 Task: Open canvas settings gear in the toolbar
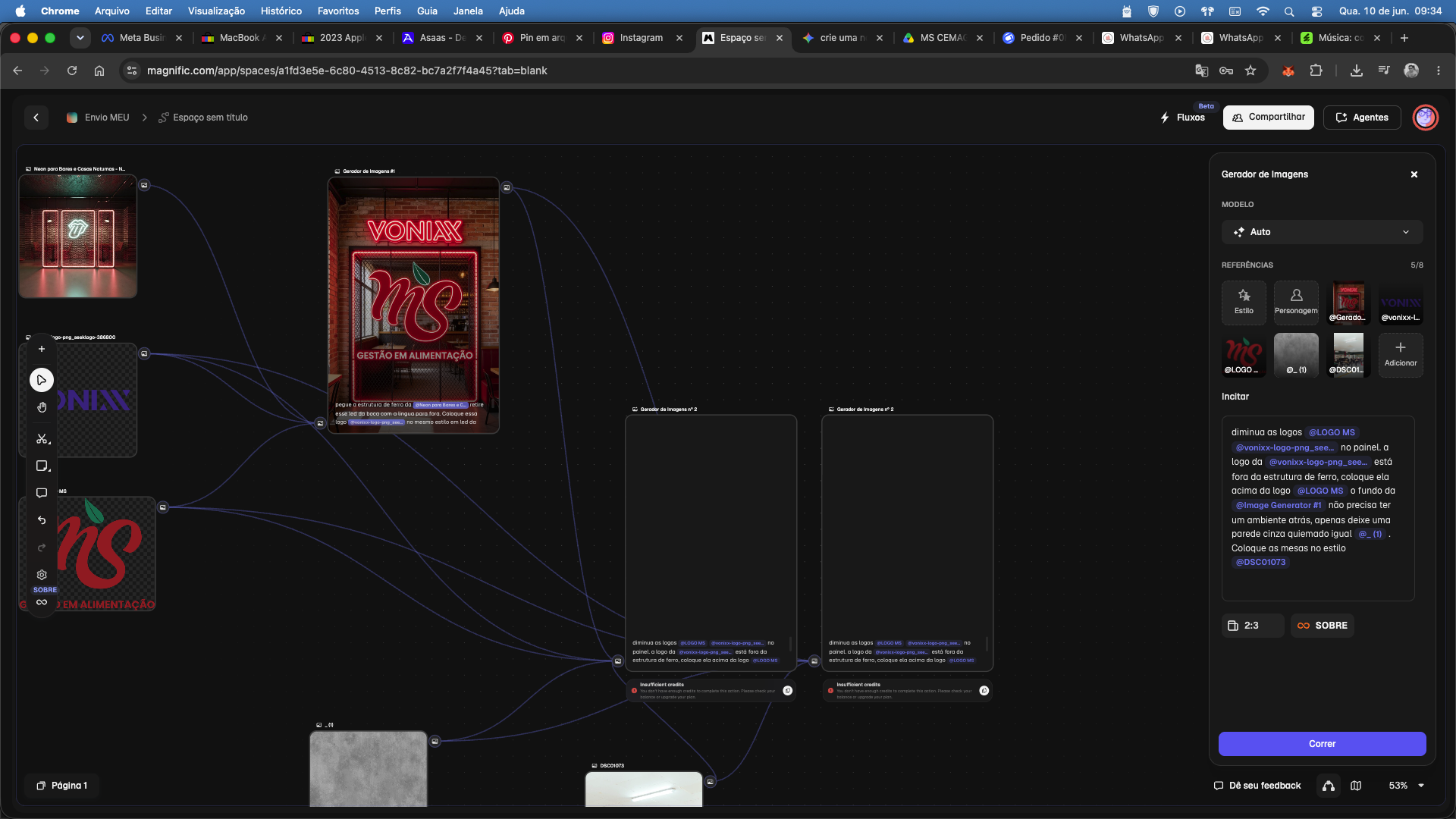tap(42, 575)
